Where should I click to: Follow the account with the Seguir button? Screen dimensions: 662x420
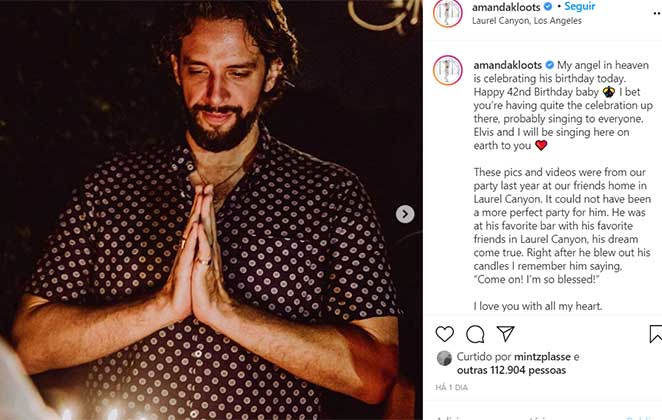579,7
